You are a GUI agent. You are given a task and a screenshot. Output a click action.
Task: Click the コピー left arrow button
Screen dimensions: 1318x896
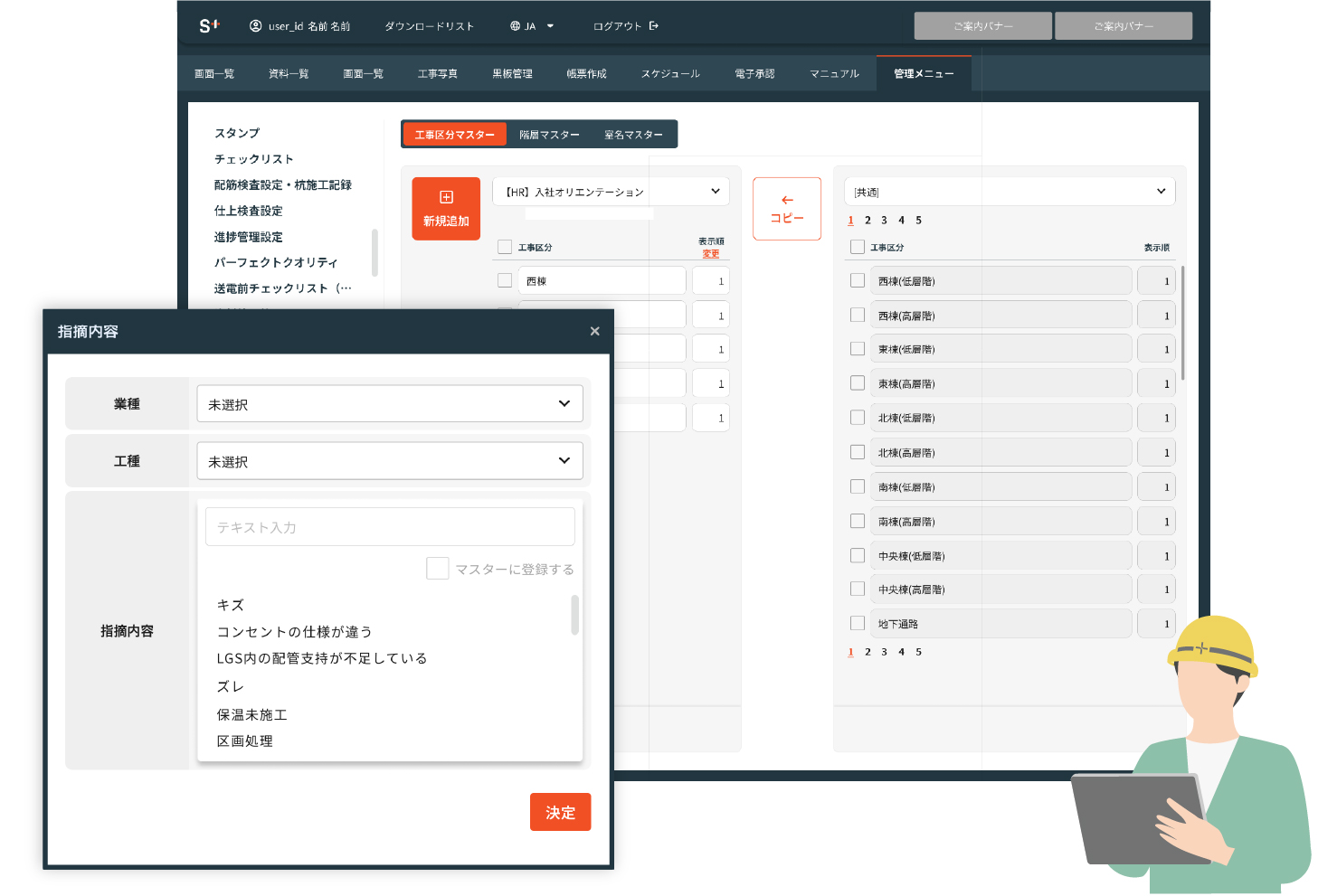point(787,209)
